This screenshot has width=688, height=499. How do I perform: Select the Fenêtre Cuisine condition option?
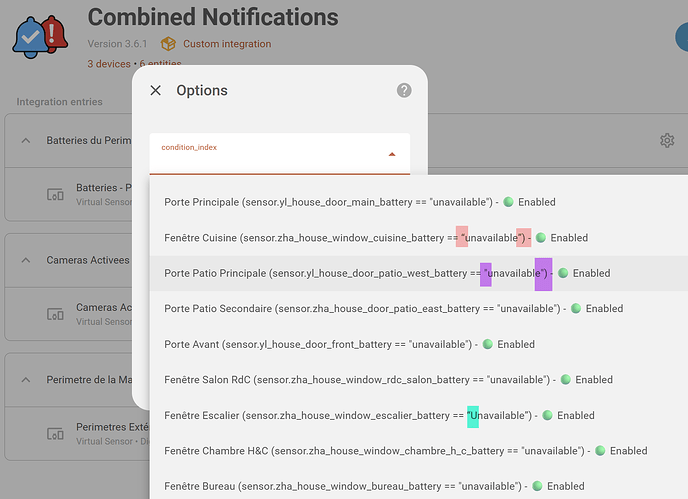[x=375, y=238]
